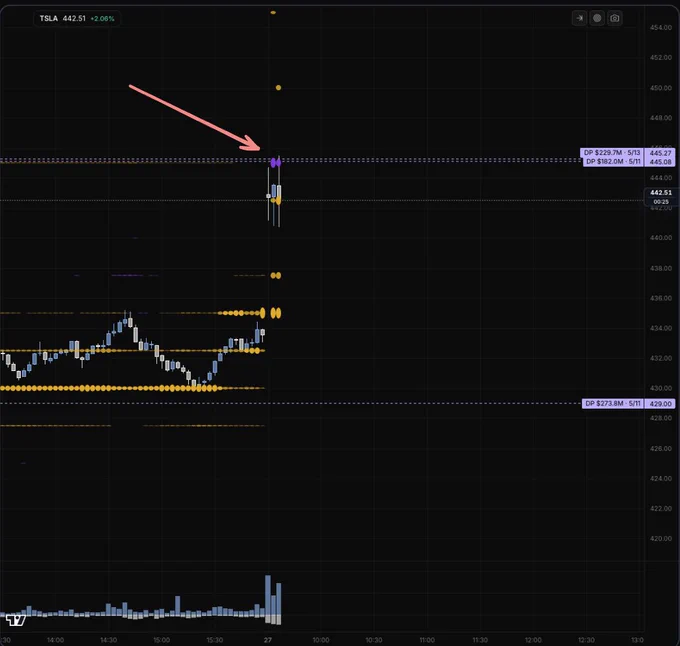Click the gray circle record icon
Image resolution: width=680 pixels, height=646 pixels.
click(x=597, y=18)
